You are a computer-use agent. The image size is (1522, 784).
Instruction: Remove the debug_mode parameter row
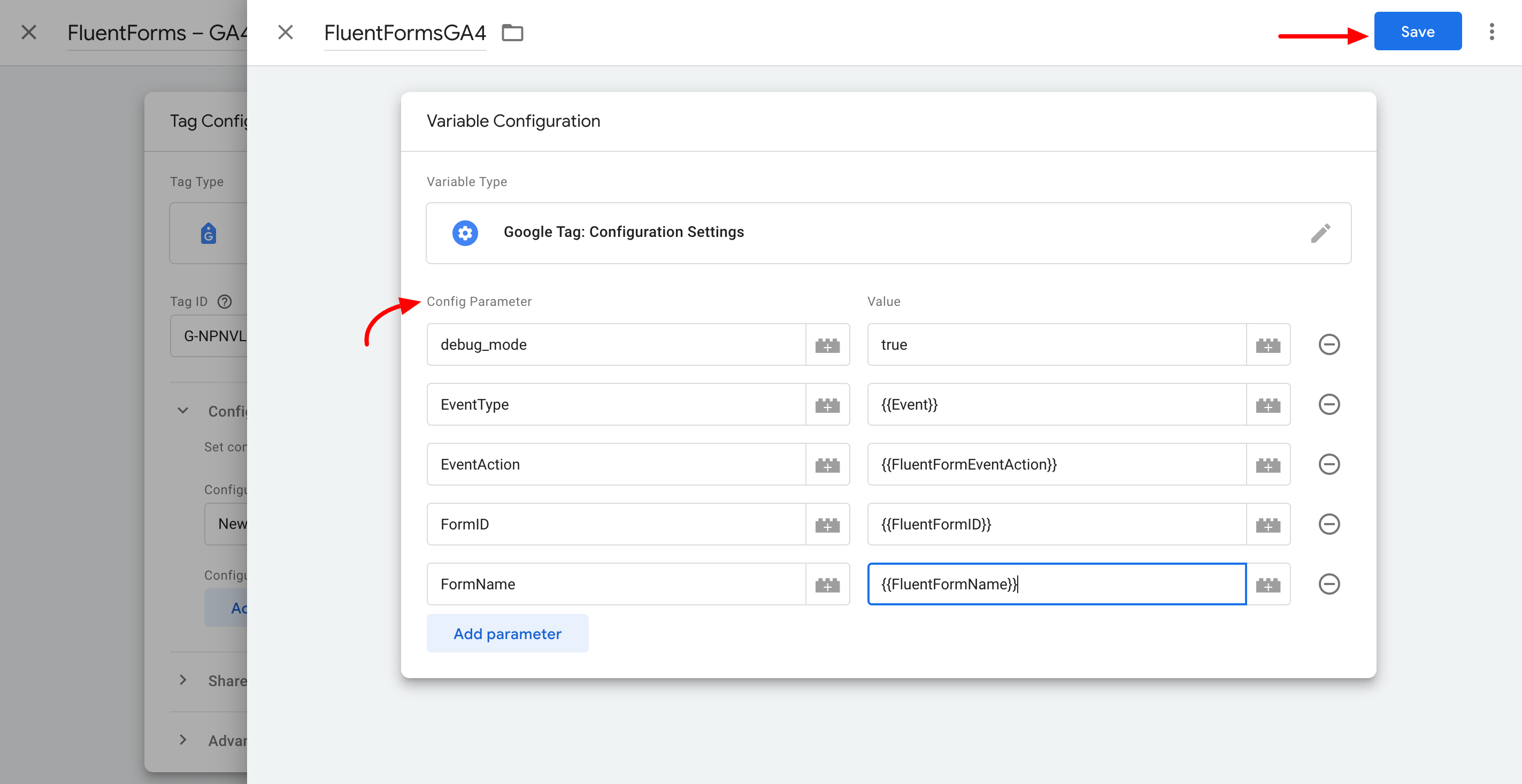[x=1329, y=344]
